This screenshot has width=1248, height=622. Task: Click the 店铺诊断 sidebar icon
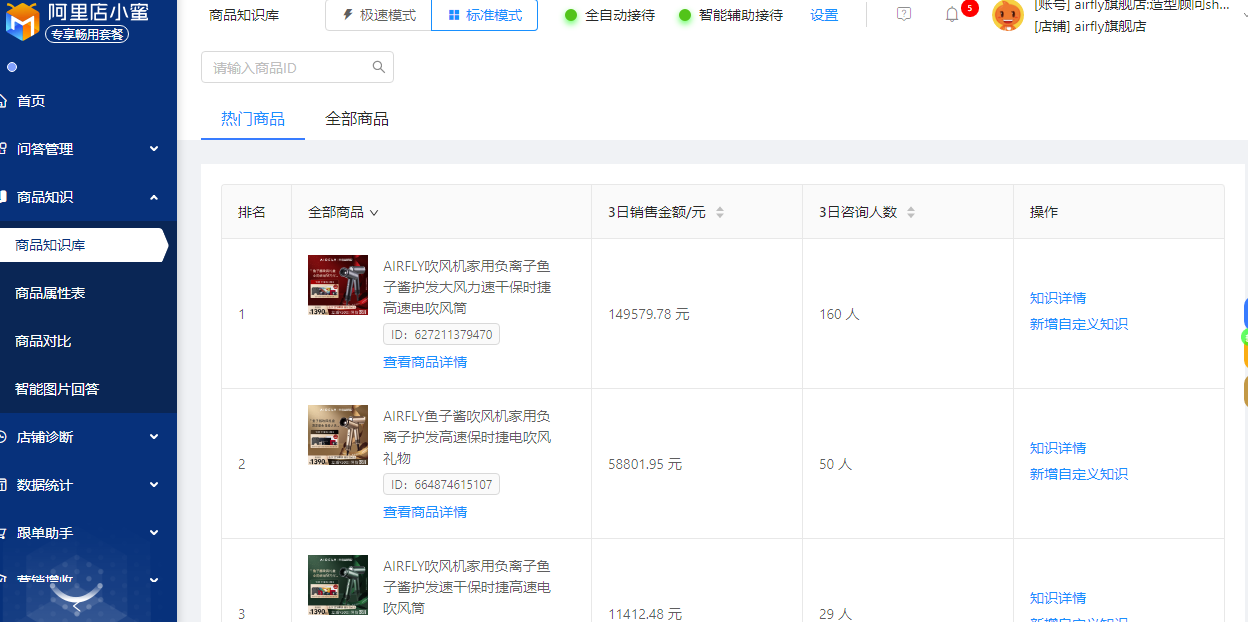3,437
